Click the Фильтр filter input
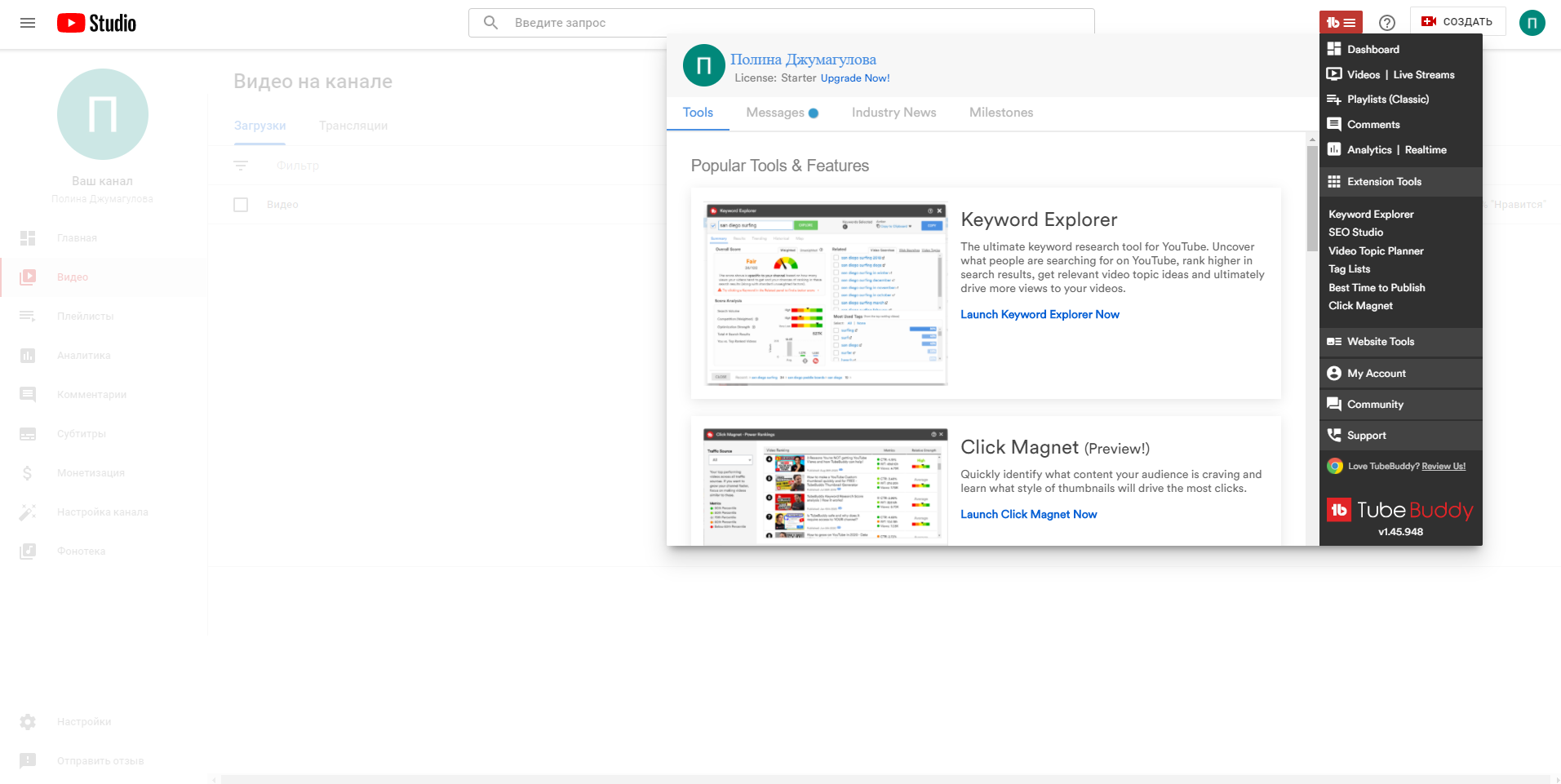1561x784 pixels. [x=298, y=166]
